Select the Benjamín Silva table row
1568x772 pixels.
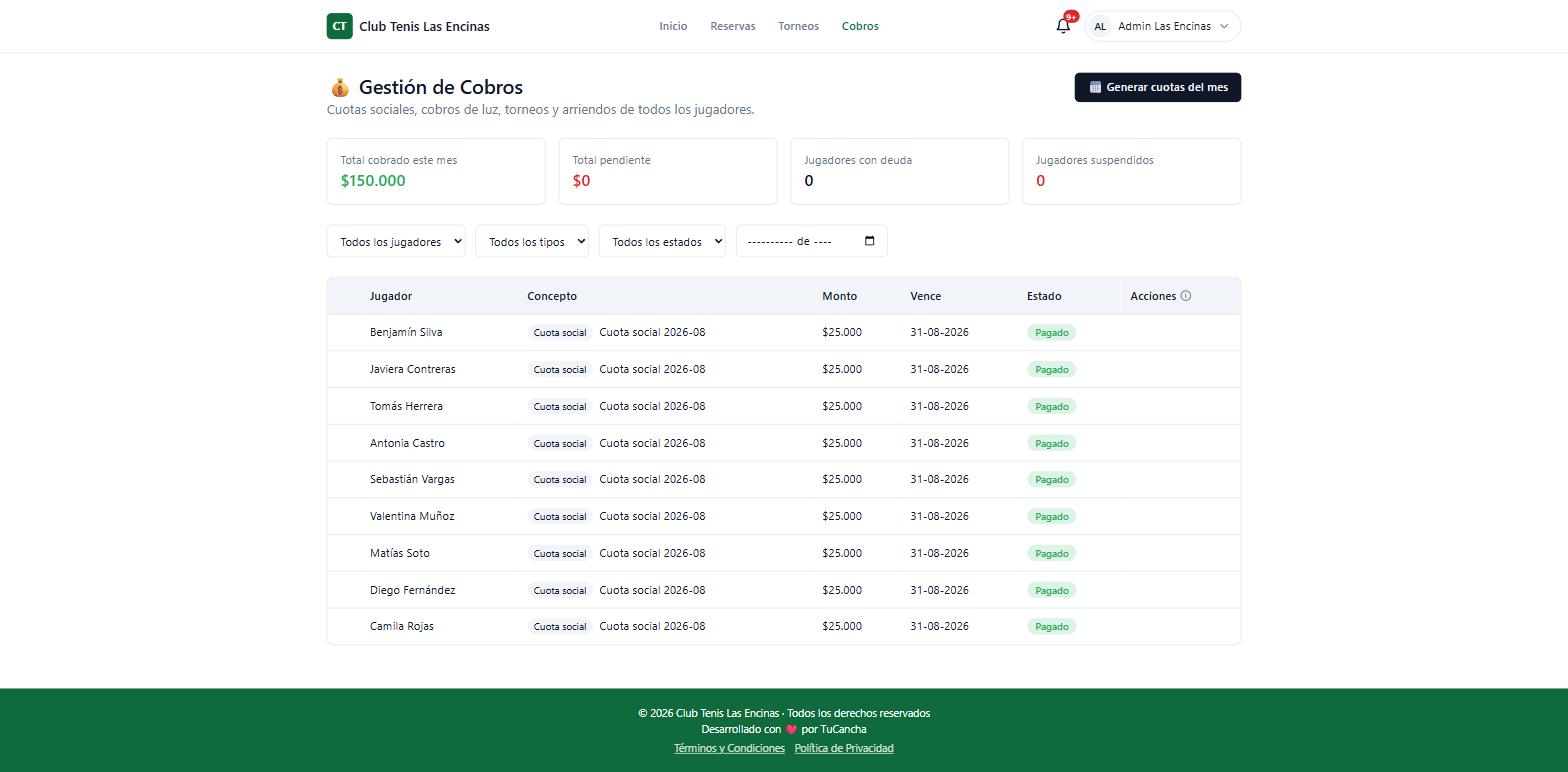tap(784, 332)
